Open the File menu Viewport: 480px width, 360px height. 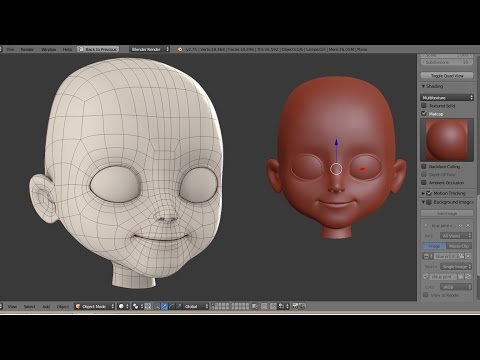coord(10,49)
